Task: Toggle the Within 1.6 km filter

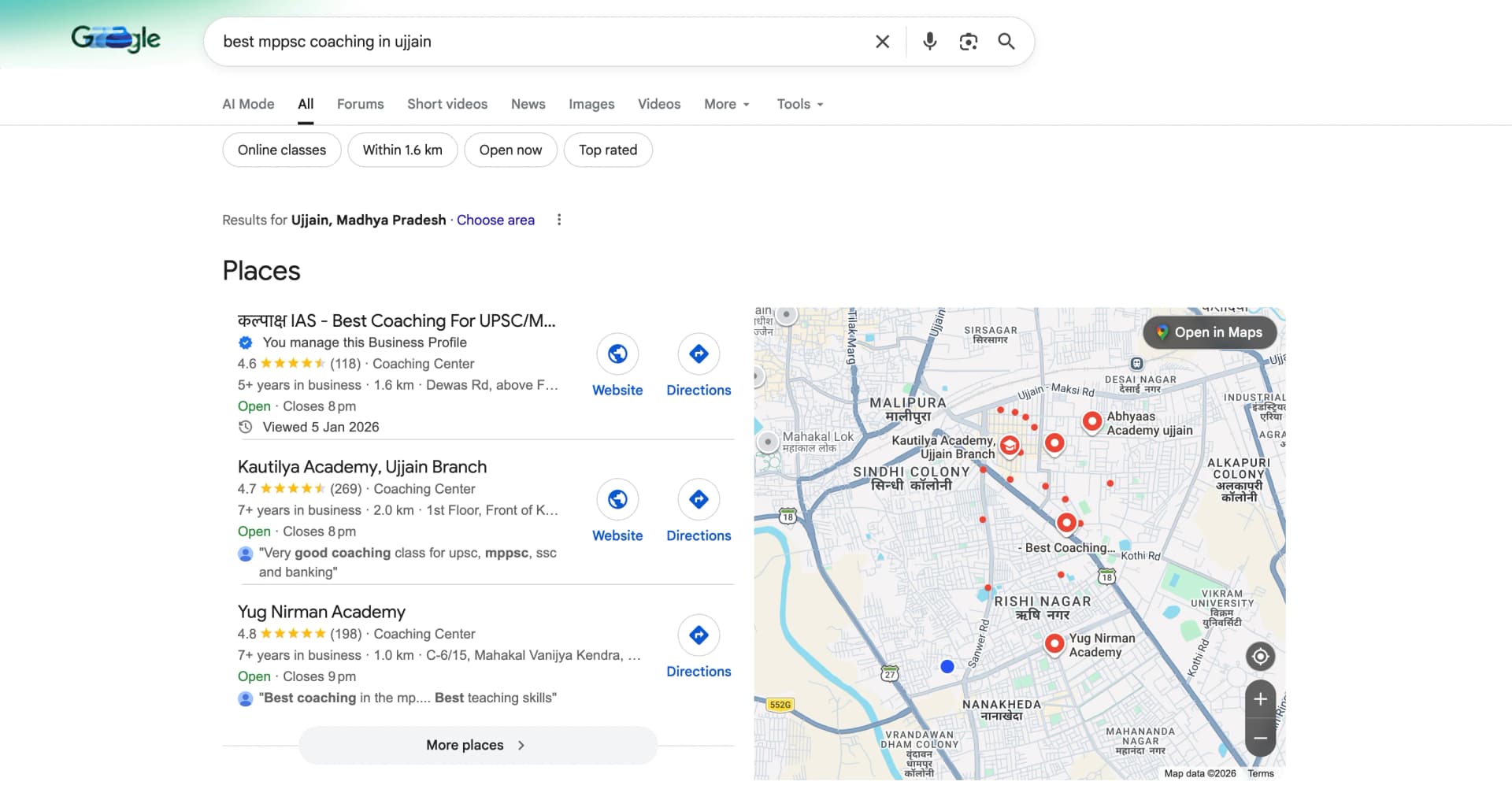Action: [402, 150]
